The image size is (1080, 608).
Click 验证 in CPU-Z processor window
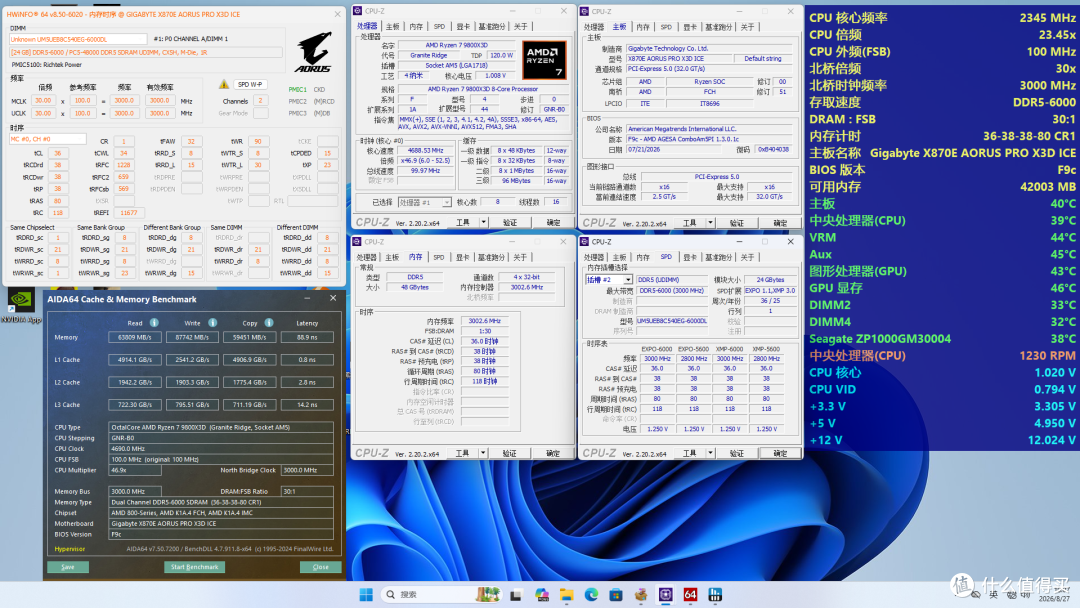pyautogui.click(x=510, y=222)
